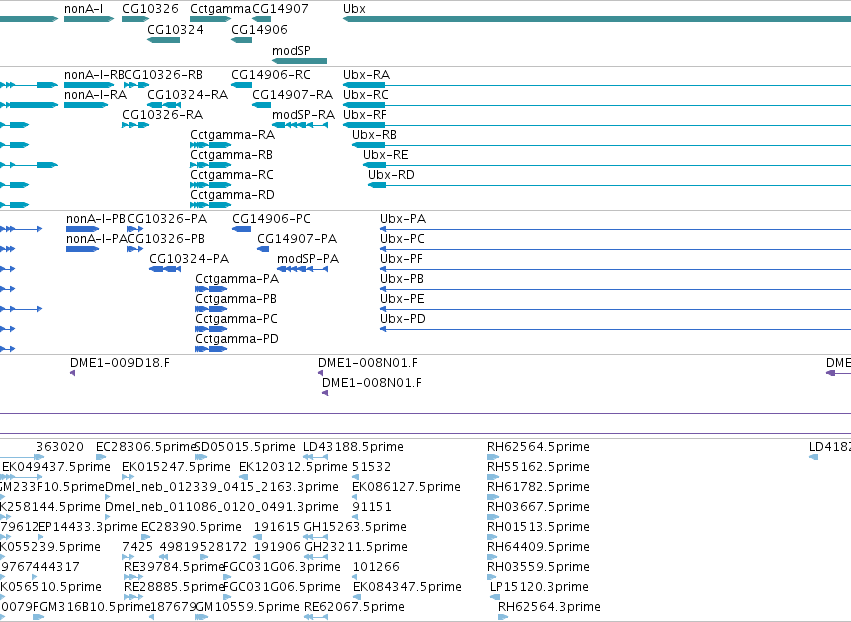Screen dimensions: 851x622
Task: Select the Ubx-PE protein label
Action: [x=402, y=299]
